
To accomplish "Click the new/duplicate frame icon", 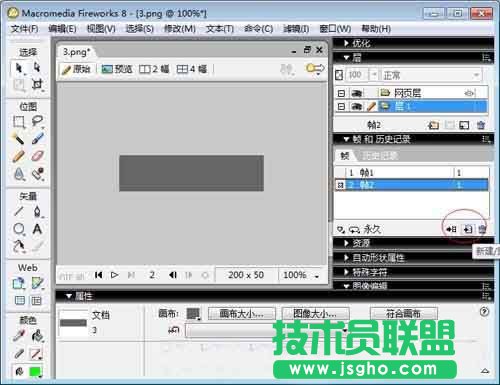I will tap(468, 229).
